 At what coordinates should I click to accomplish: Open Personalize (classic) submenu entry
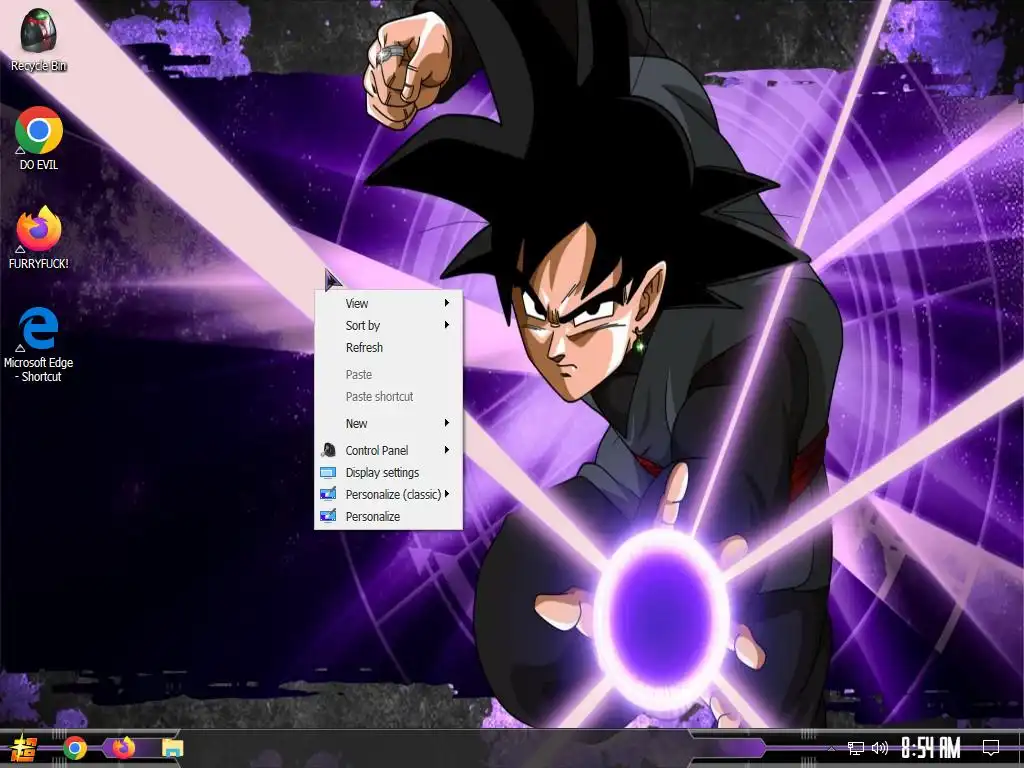389,494
